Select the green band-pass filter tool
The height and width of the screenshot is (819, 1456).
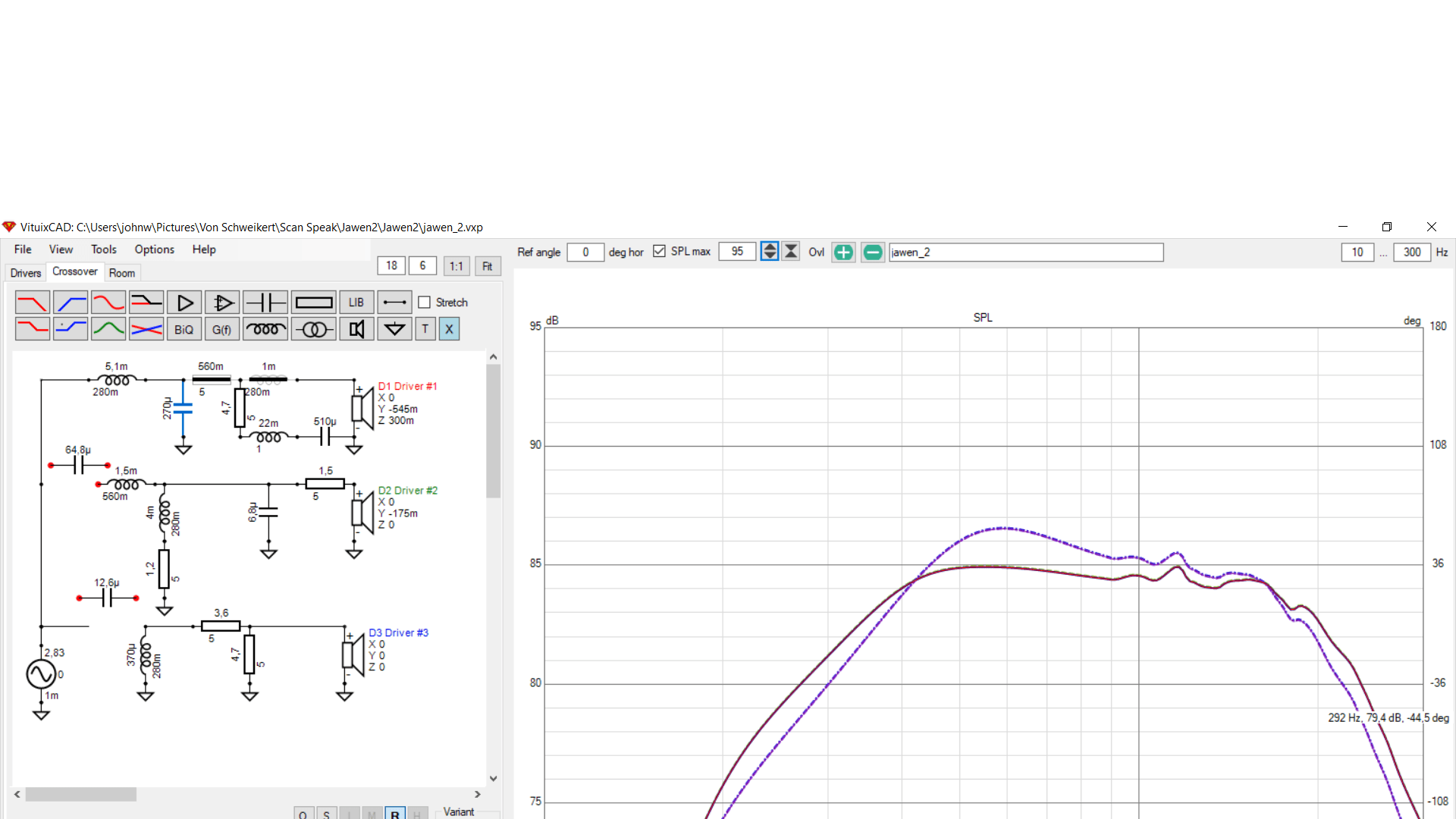(x=108, y=329)
